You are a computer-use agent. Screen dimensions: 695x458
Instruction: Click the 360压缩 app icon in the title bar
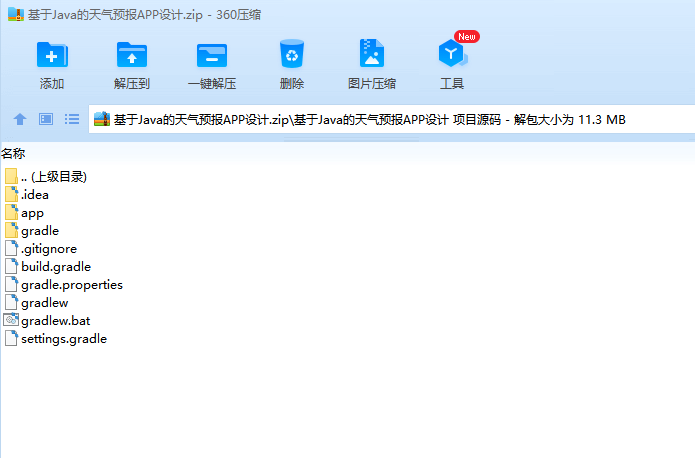pos(16,14)
